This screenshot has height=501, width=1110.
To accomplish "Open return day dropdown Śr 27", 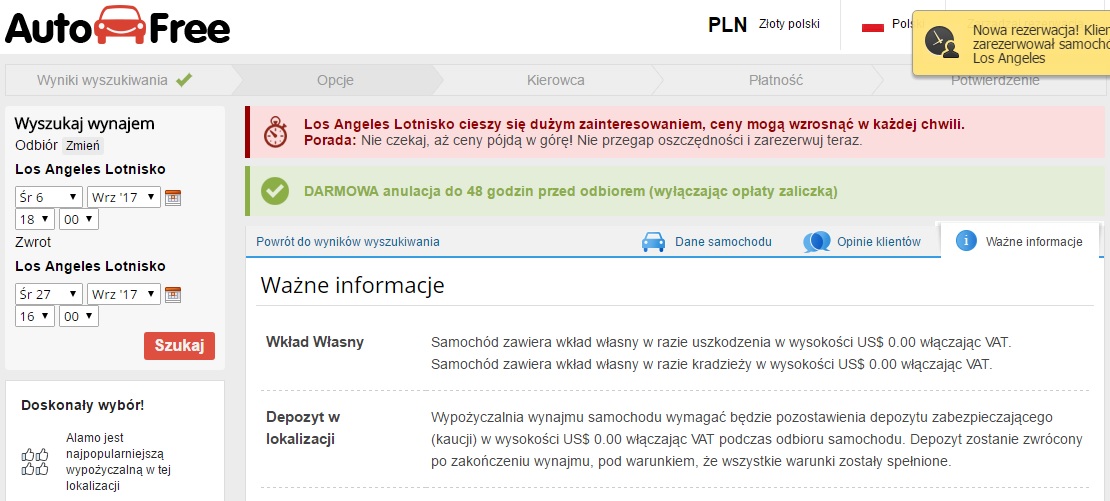I will click(x=49, y=294).
